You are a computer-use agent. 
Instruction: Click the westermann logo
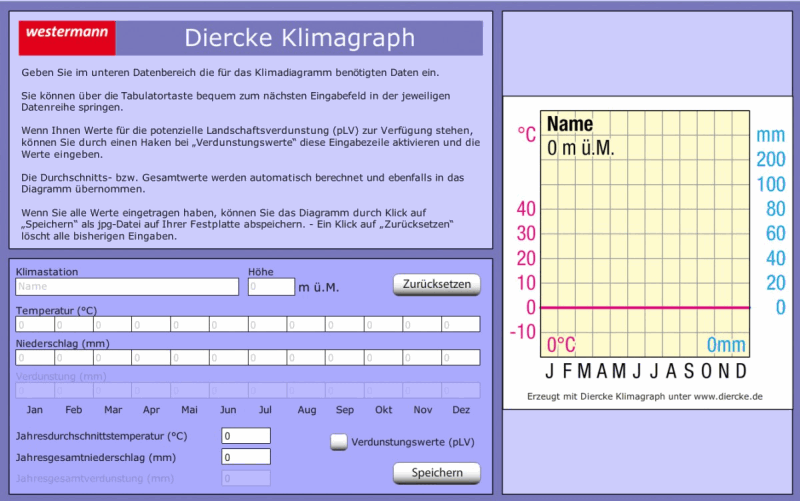67,38
